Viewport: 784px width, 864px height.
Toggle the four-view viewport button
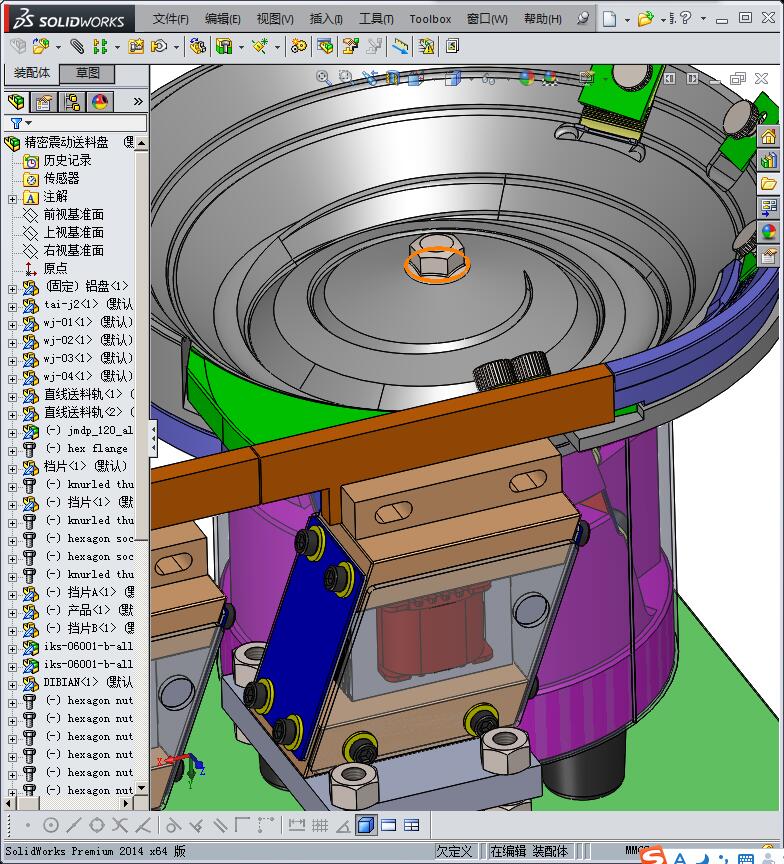point(412,825)
